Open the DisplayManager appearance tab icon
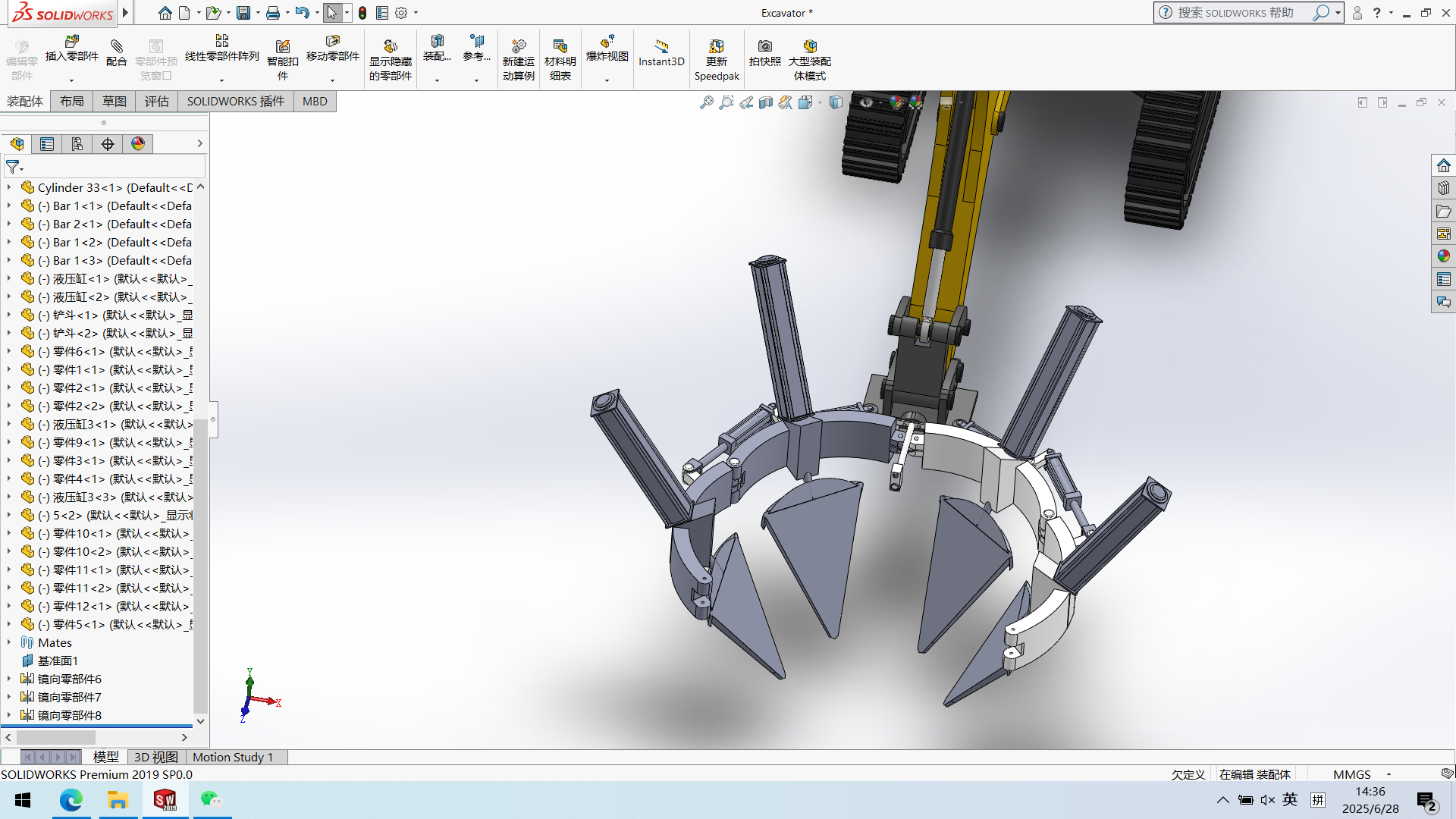This screenshot has height=819, width=1456. 137,144
